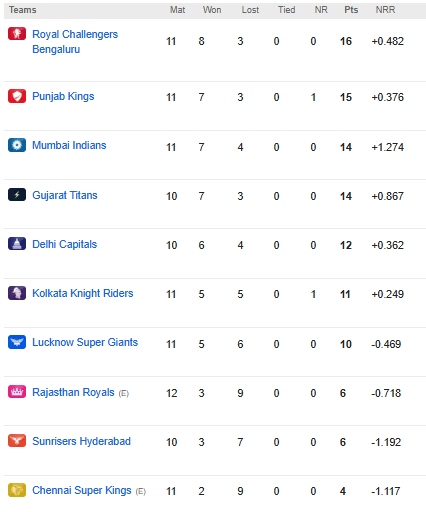426x512 pixels.
Task: Click the Royal Challengers Bengaluru team logo
Action: 17,34
